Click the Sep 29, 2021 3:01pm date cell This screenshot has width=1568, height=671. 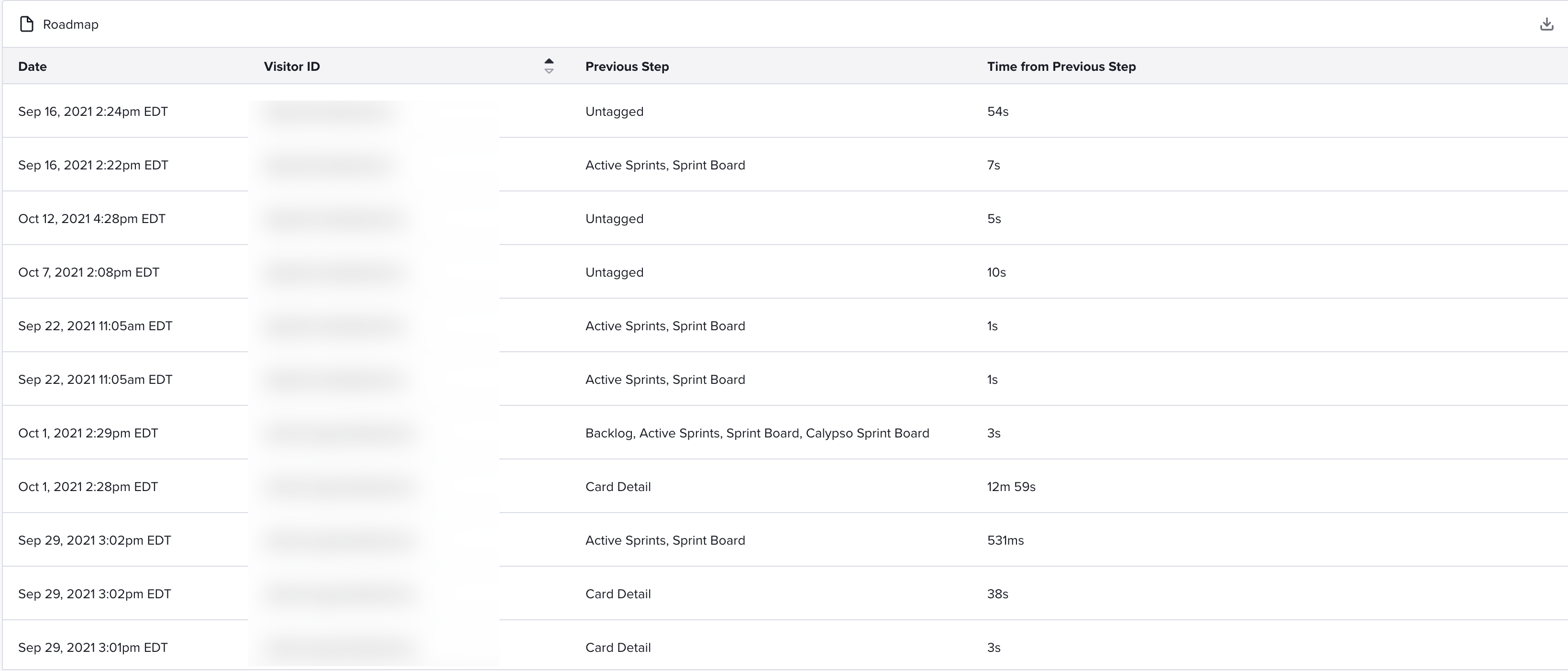click(93, 647)
